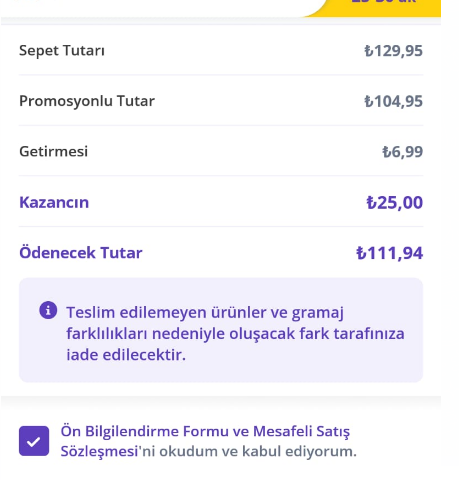459x480 pixels.
Task: Select the Kazancın savings label
Action: tap(54, 202)
